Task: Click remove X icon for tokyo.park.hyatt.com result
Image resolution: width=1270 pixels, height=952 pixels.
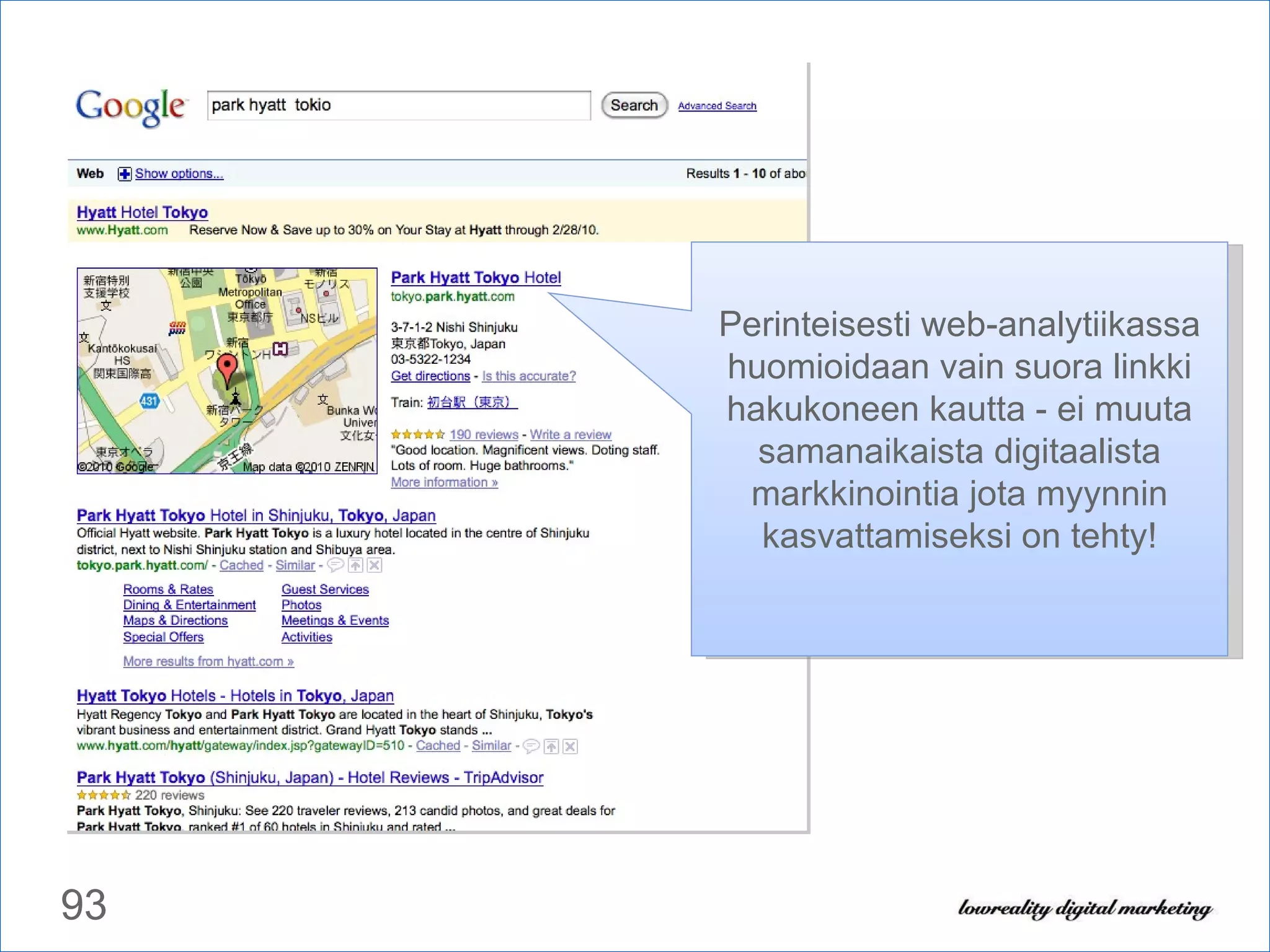Action: click(375, 565)
